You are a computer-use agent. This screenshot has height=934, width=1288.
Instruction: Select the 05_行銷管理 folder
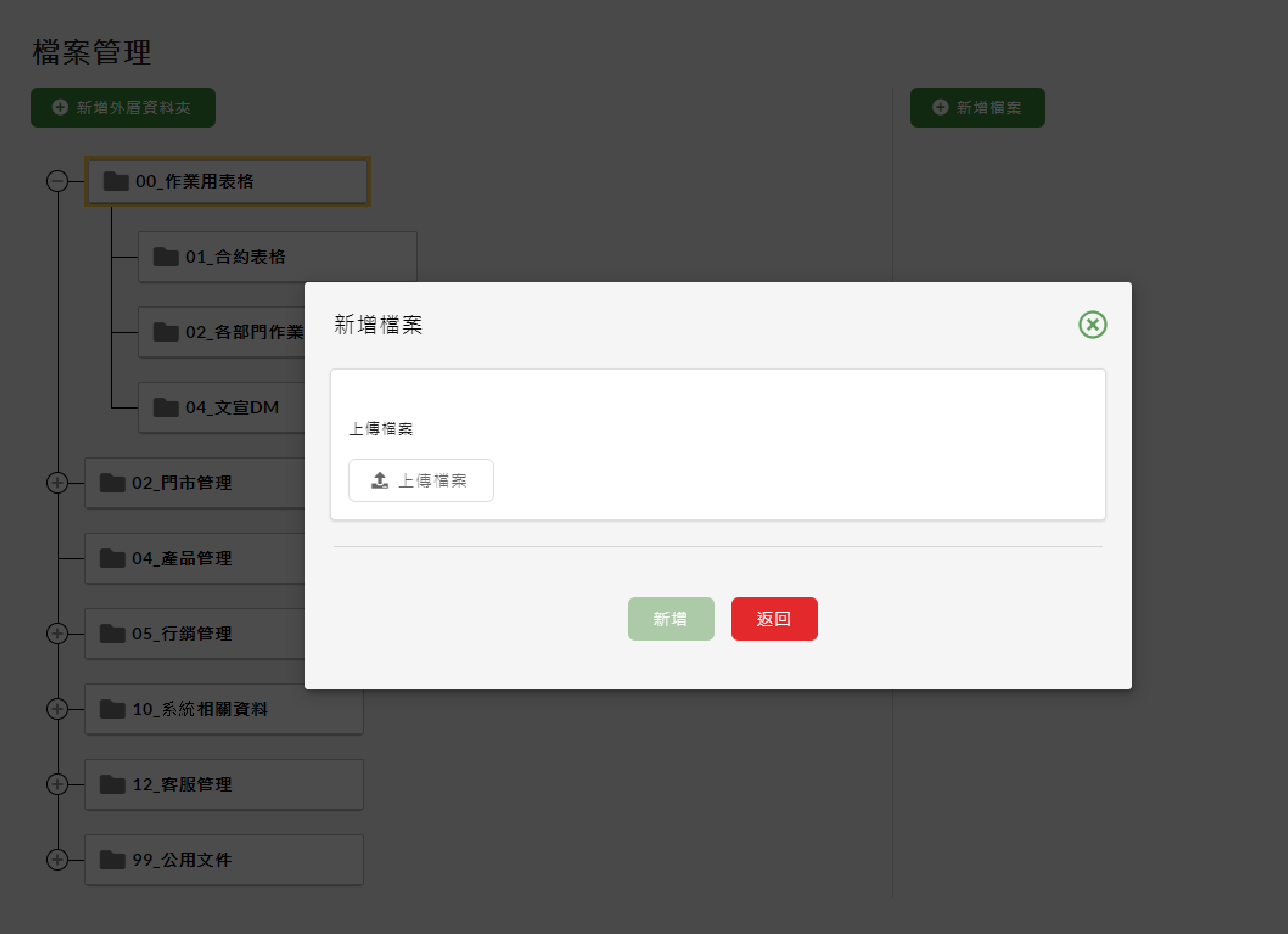point(195,634)
